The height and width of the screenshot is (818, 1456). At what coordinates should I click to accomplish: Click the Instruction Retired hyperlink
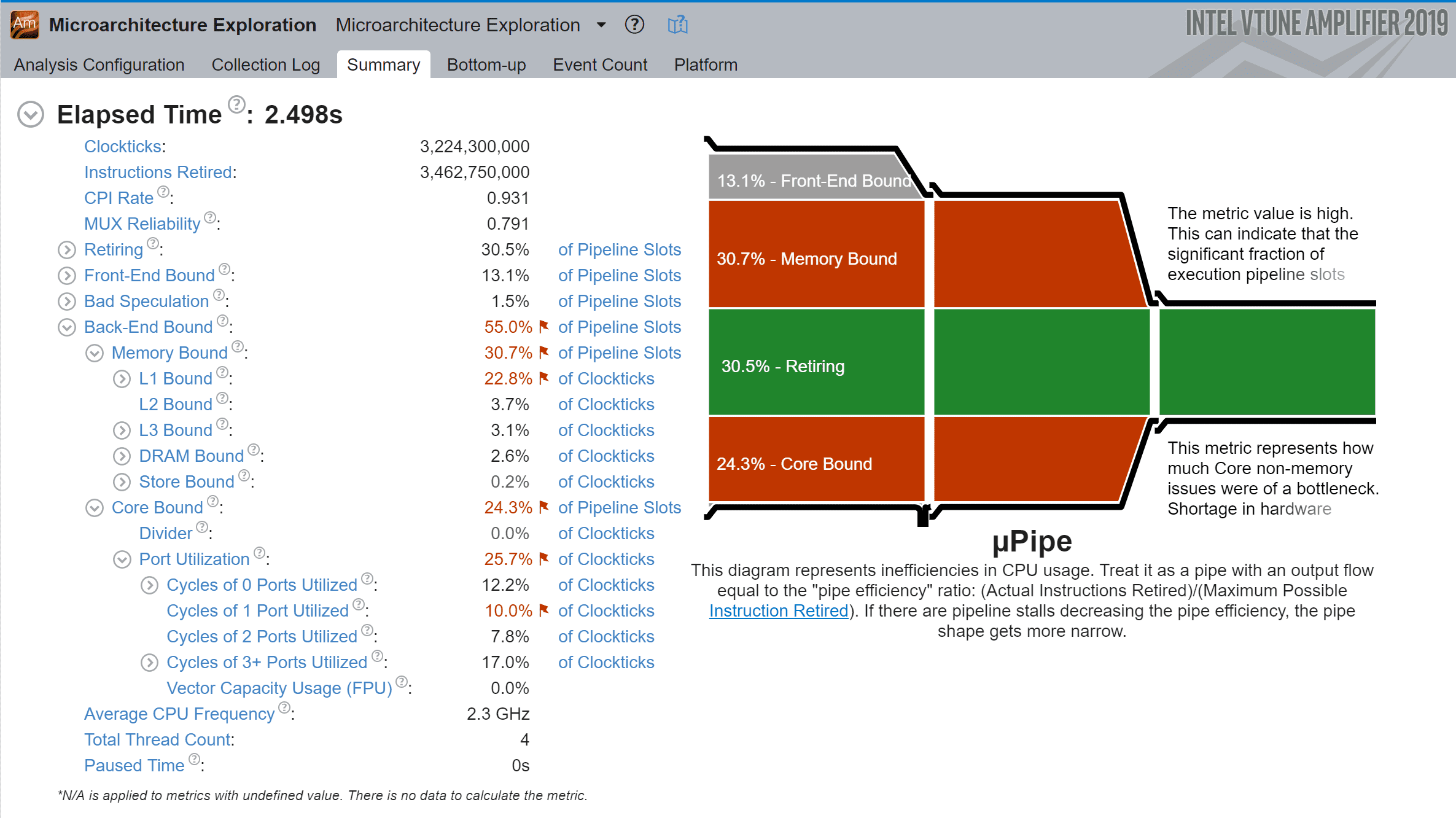click(777, 610)
